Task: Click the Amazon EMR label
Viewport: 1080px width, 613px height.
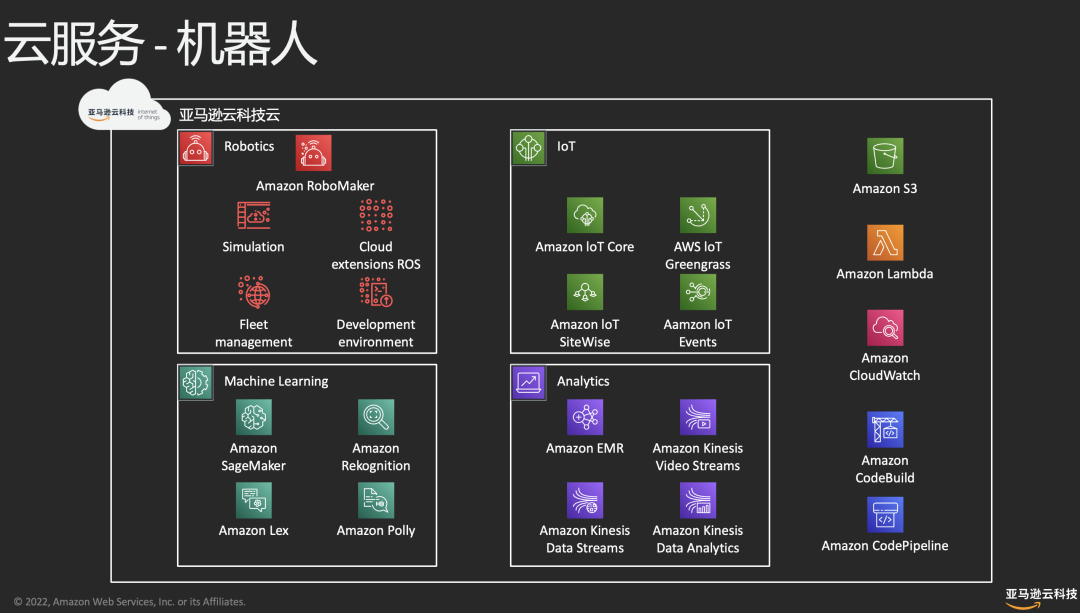Action: (x=585, y=448)
